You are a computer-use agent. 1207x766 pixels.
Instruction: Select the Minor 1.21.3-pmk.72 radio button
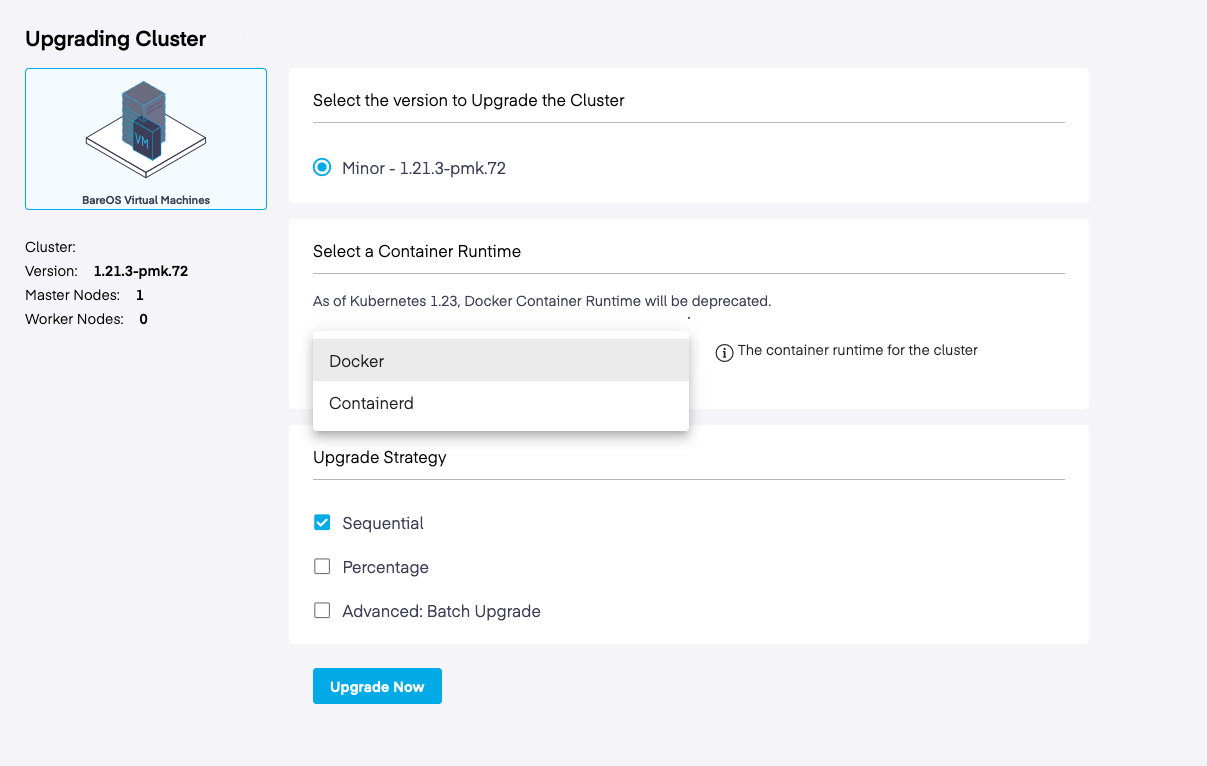pos(322,168)
